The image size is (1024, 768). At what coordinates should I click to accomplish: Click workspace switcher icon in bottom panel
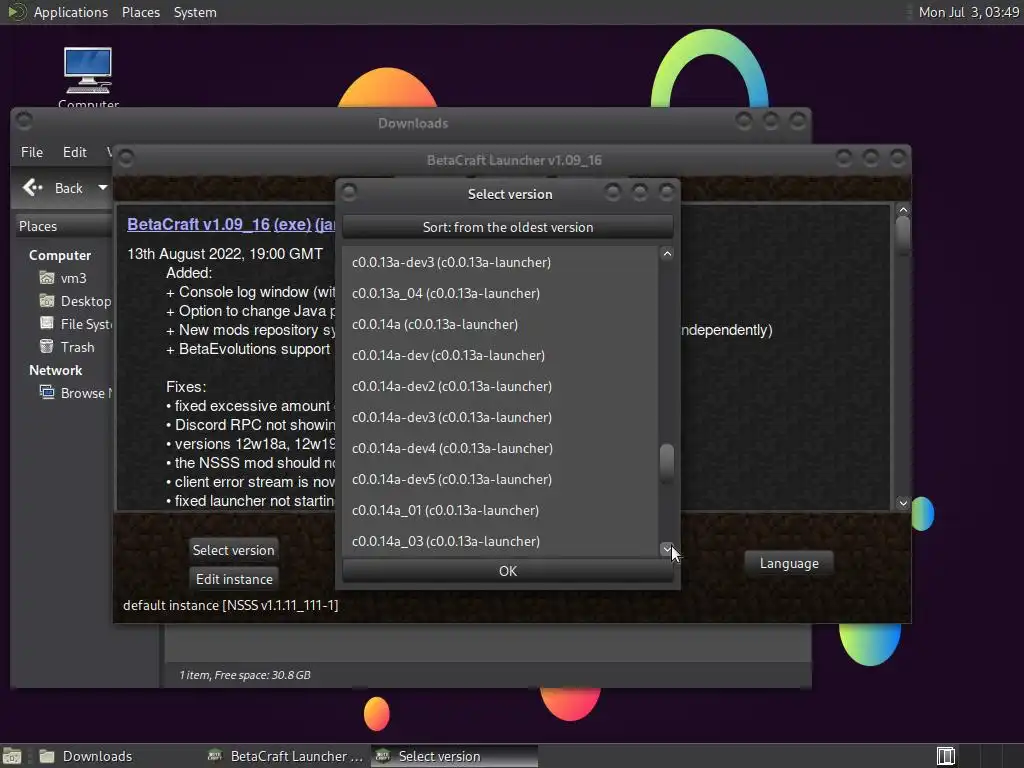click(946, 756)
